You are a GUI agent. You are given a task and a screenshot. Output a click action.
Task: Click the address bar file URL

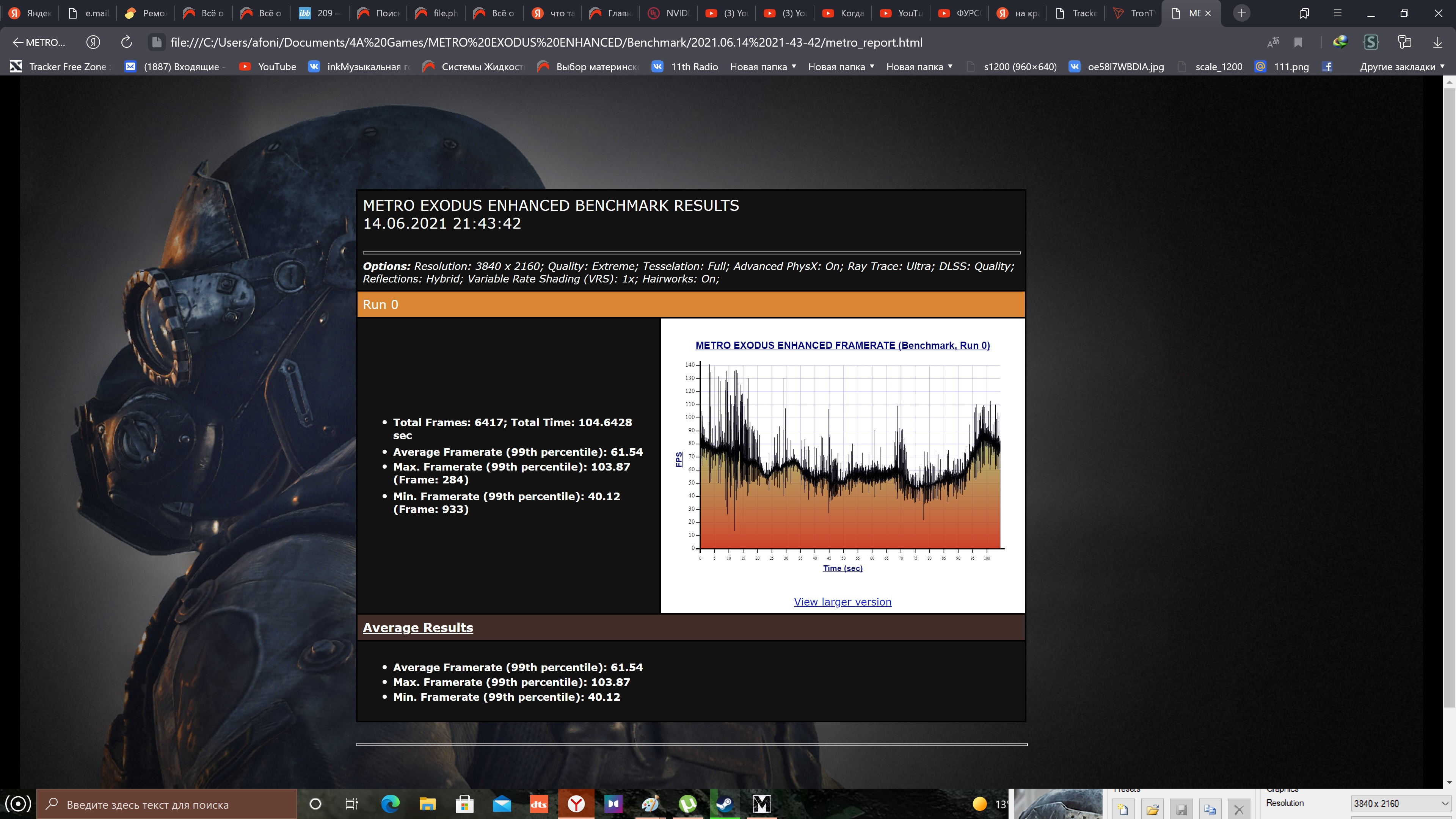(546, 42)
